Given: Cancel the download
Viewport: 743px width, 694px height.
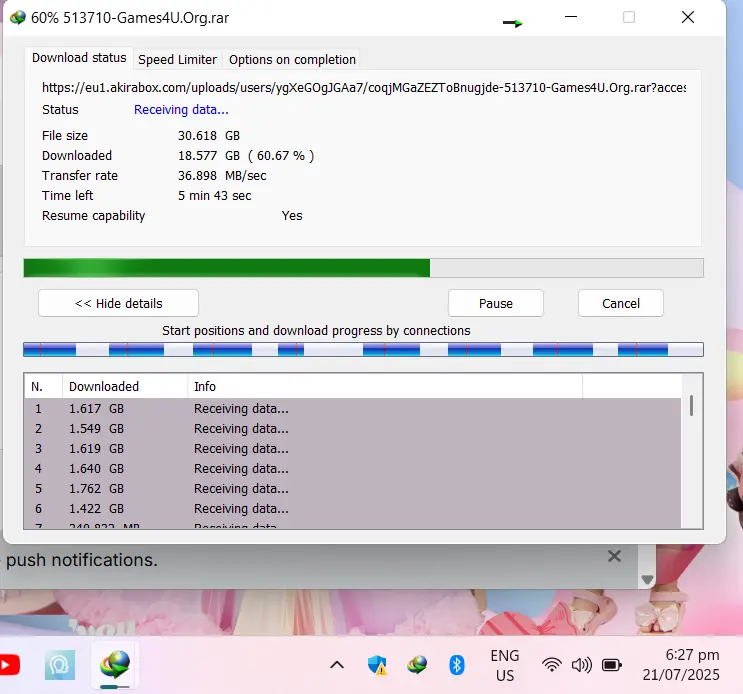Looking at the screenshot, I should [621, 303].
